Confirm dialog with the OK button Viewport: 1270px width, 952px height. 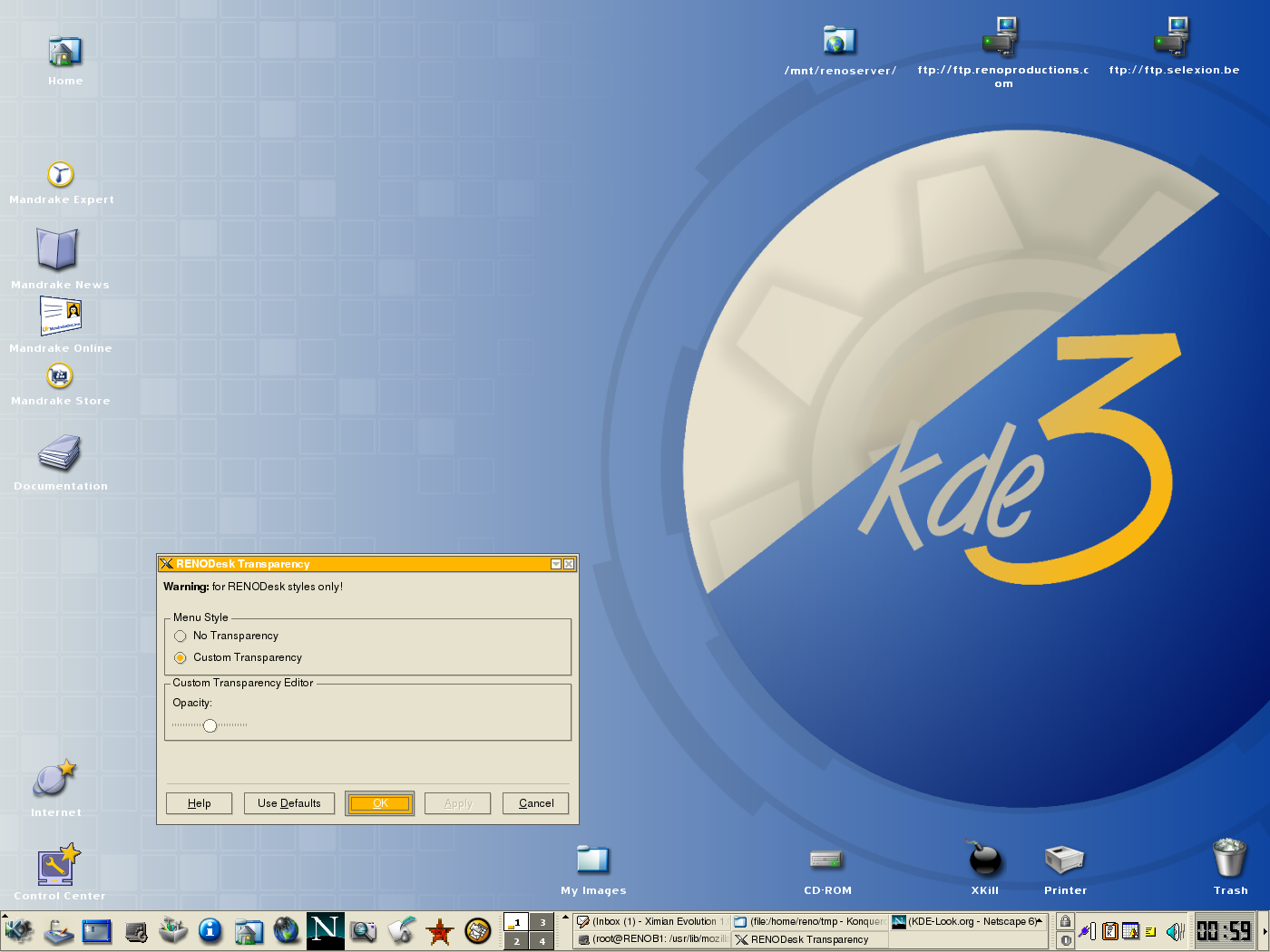click(x=380, y=803)
